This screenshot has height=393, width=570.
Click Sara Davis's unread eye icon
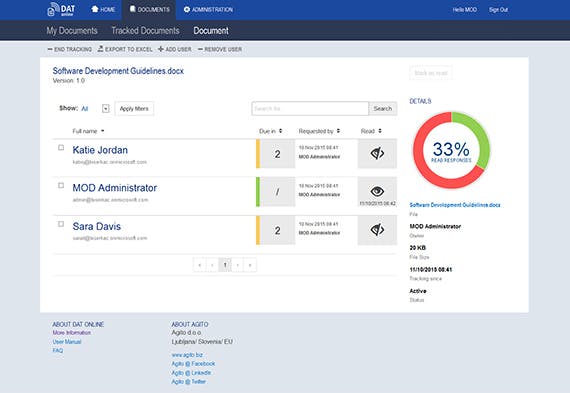[377, 230]
